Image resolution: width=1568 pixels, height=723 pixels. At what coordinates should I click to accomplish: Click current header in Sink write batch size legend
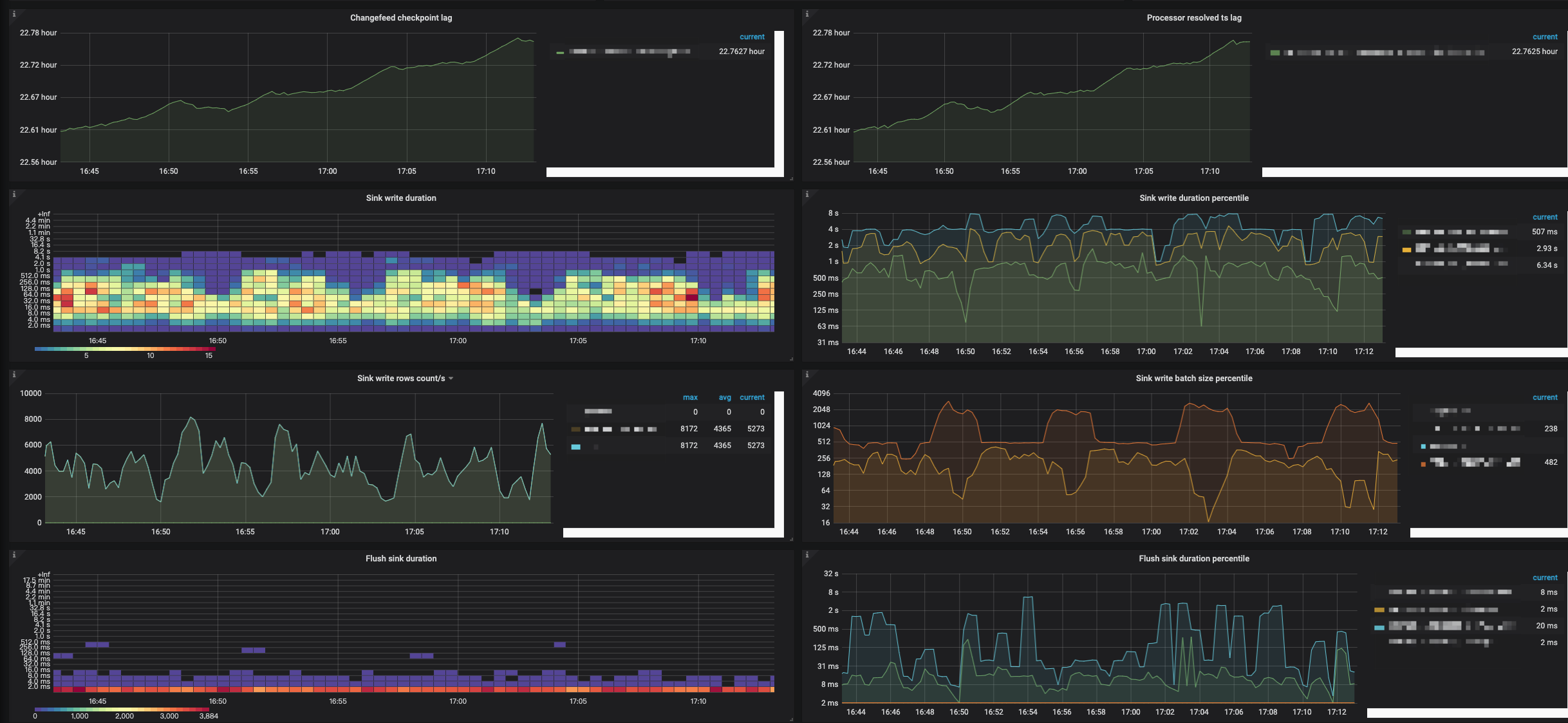(1544, 397)
